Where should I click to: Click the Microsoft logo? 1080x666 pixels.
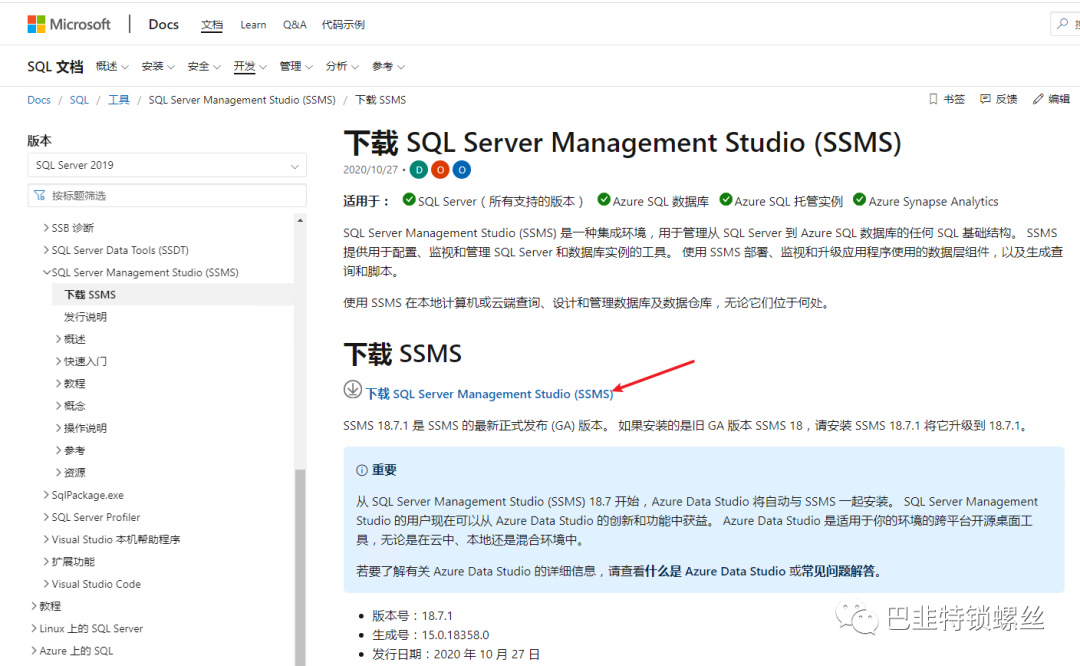(x=69, y=24)
